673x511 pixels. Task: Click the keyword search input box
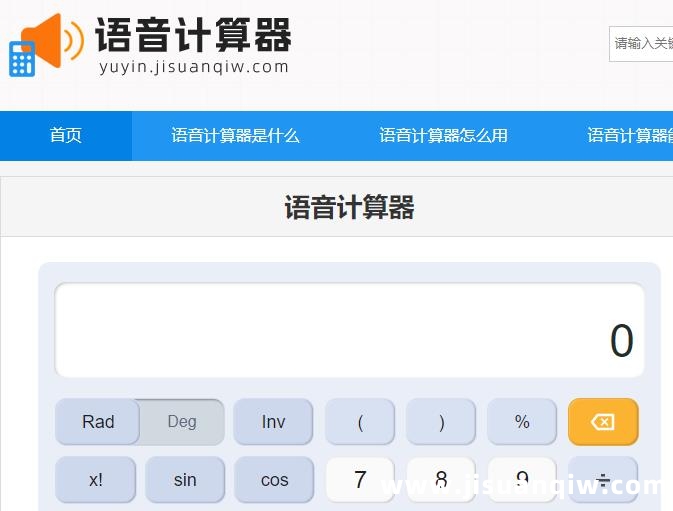pos(641,44)
